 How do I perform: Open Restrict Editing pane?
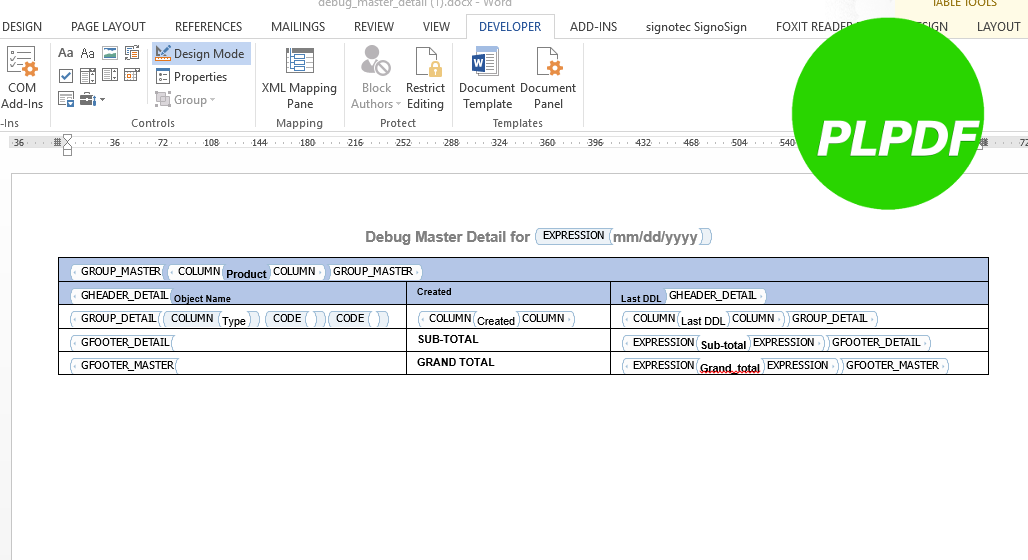click(425, 77)
